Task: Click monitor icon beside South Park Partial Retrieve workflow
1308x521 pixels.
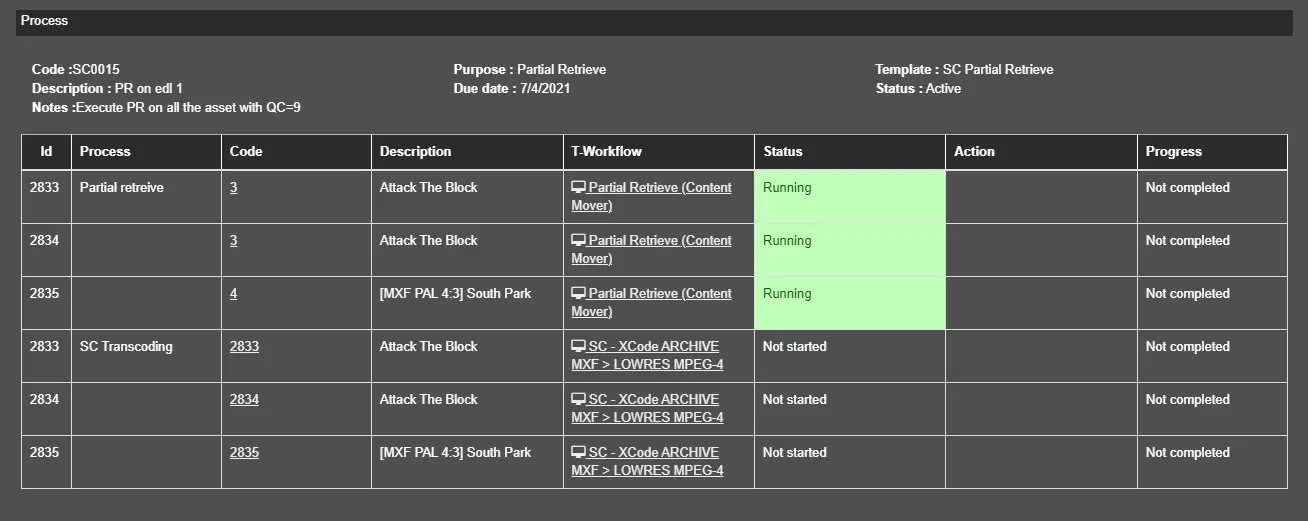Action: coord(578,294)
